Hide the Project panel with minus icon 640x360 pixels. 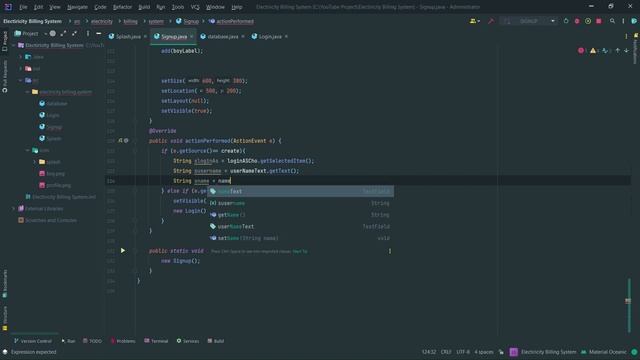(98, 33)
